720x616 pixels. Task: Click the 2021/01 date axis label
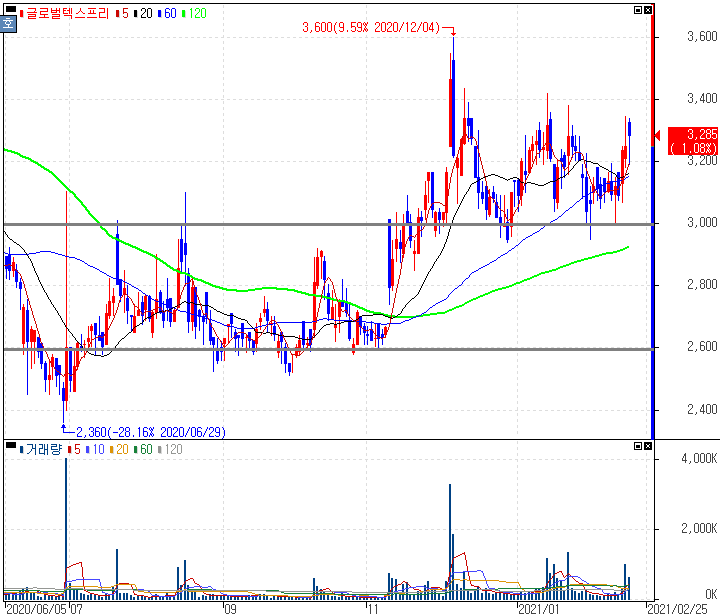click(539, 609)
